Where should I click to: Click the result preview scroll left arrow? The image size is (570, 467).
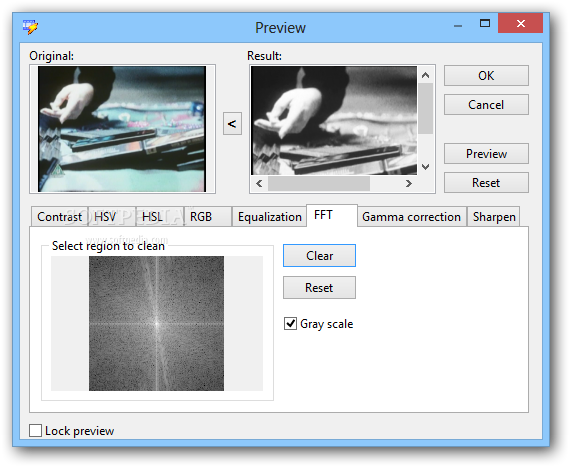point(259,183)
